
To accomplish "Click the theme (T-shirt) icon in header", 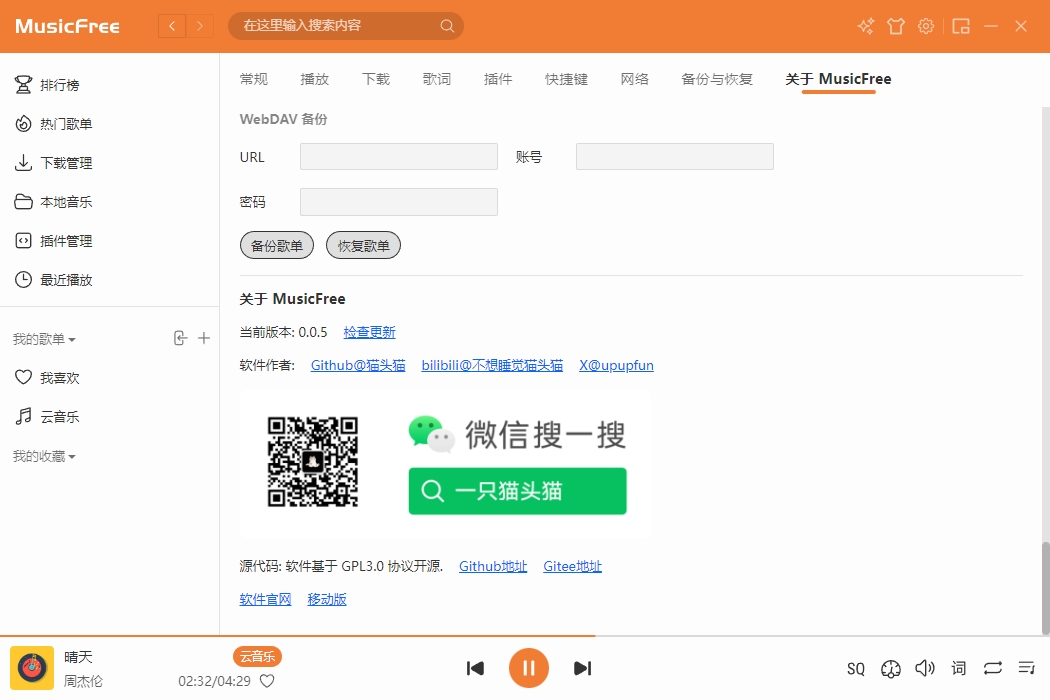I will click(896, 26).
